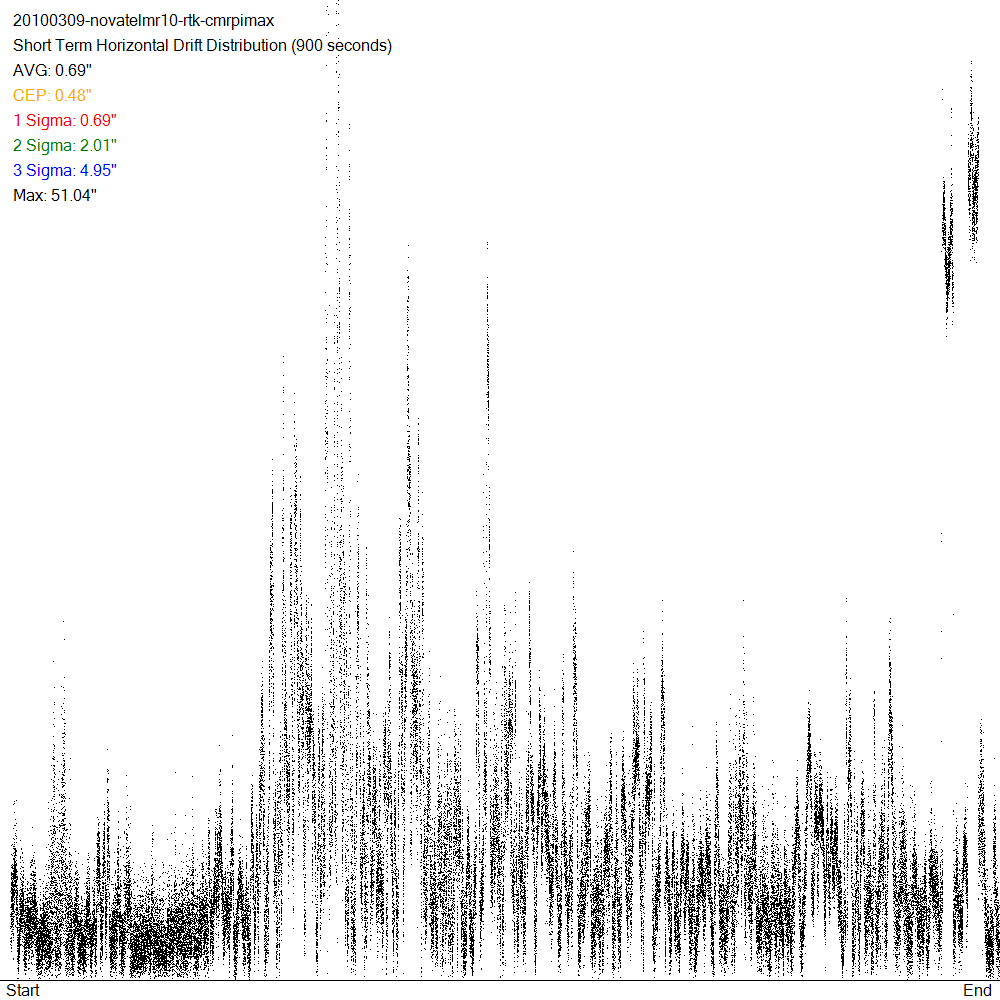Click the title "20100309-novatelmr10-rtk-cmrpimax"

[143, 21]
